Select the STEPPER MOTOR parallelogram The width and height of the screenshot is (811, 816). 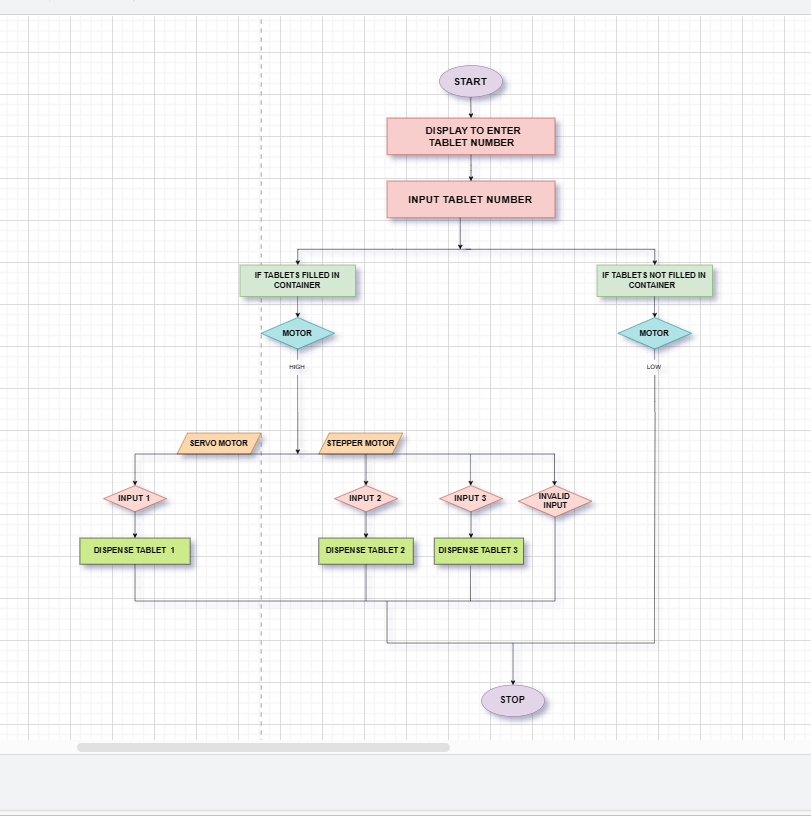tap(361, 441)
